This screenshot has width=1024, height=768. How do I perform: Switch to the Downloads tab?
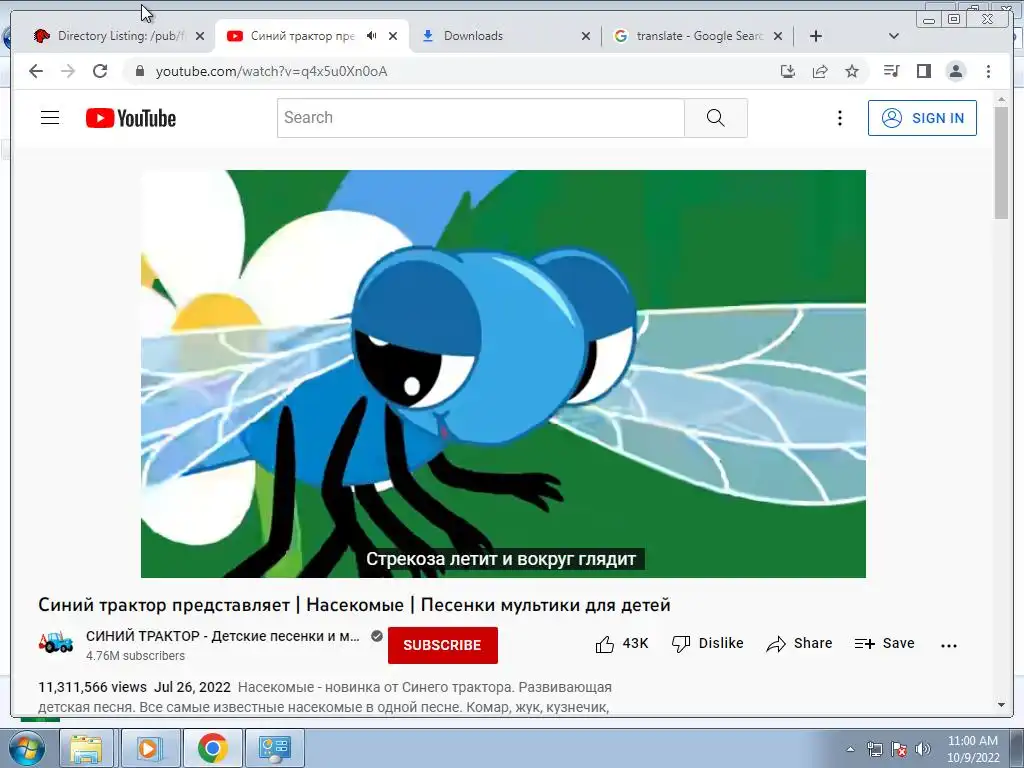(504, 36)
